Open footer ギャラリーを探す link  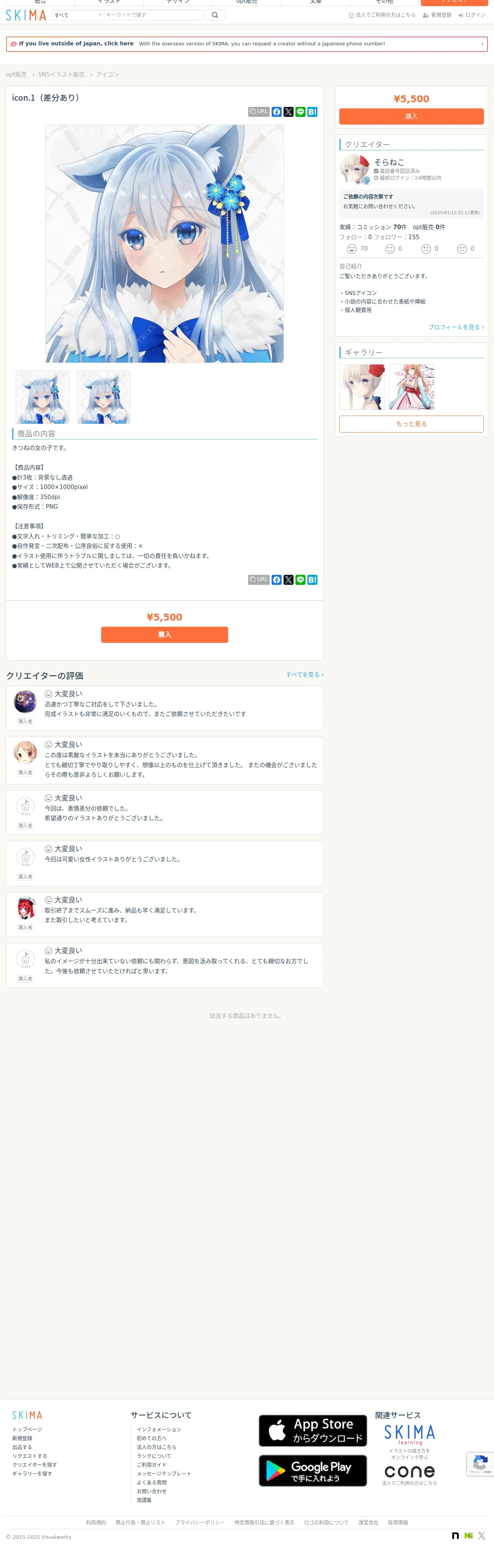click(x=32, y=1474)
